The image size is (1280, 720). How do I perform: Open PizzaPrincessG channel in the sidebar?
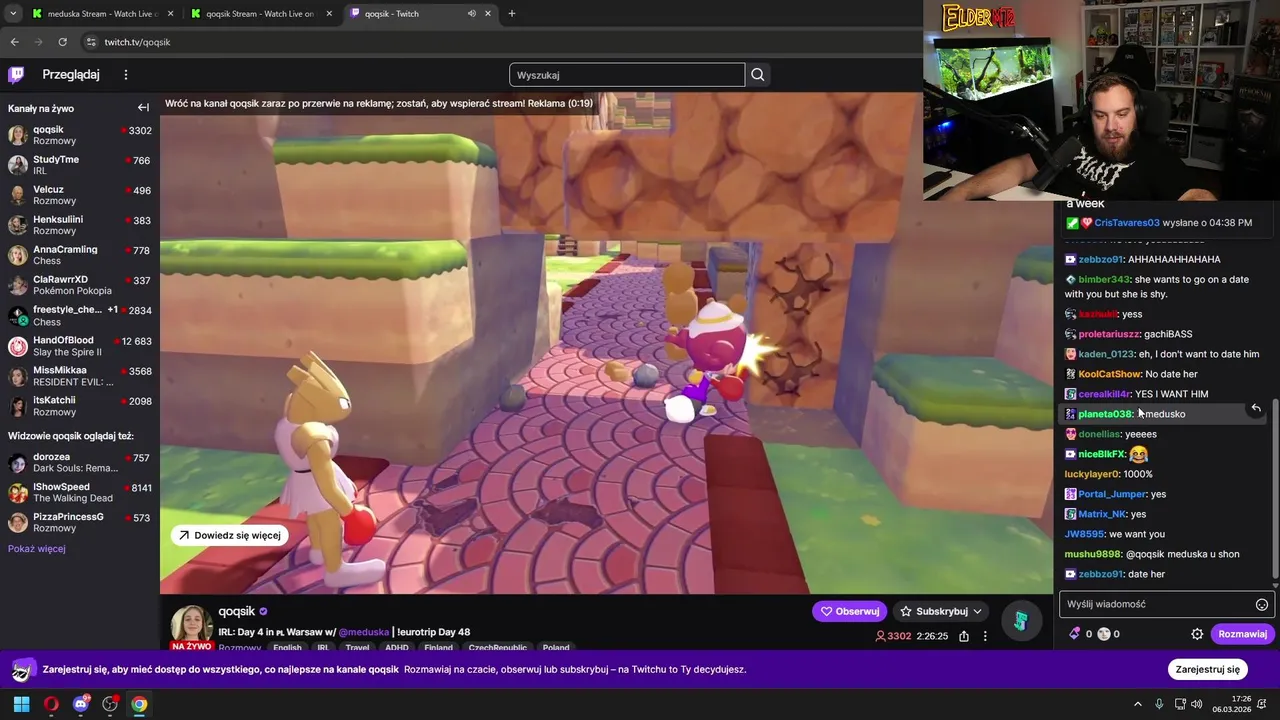click(80, 522)
